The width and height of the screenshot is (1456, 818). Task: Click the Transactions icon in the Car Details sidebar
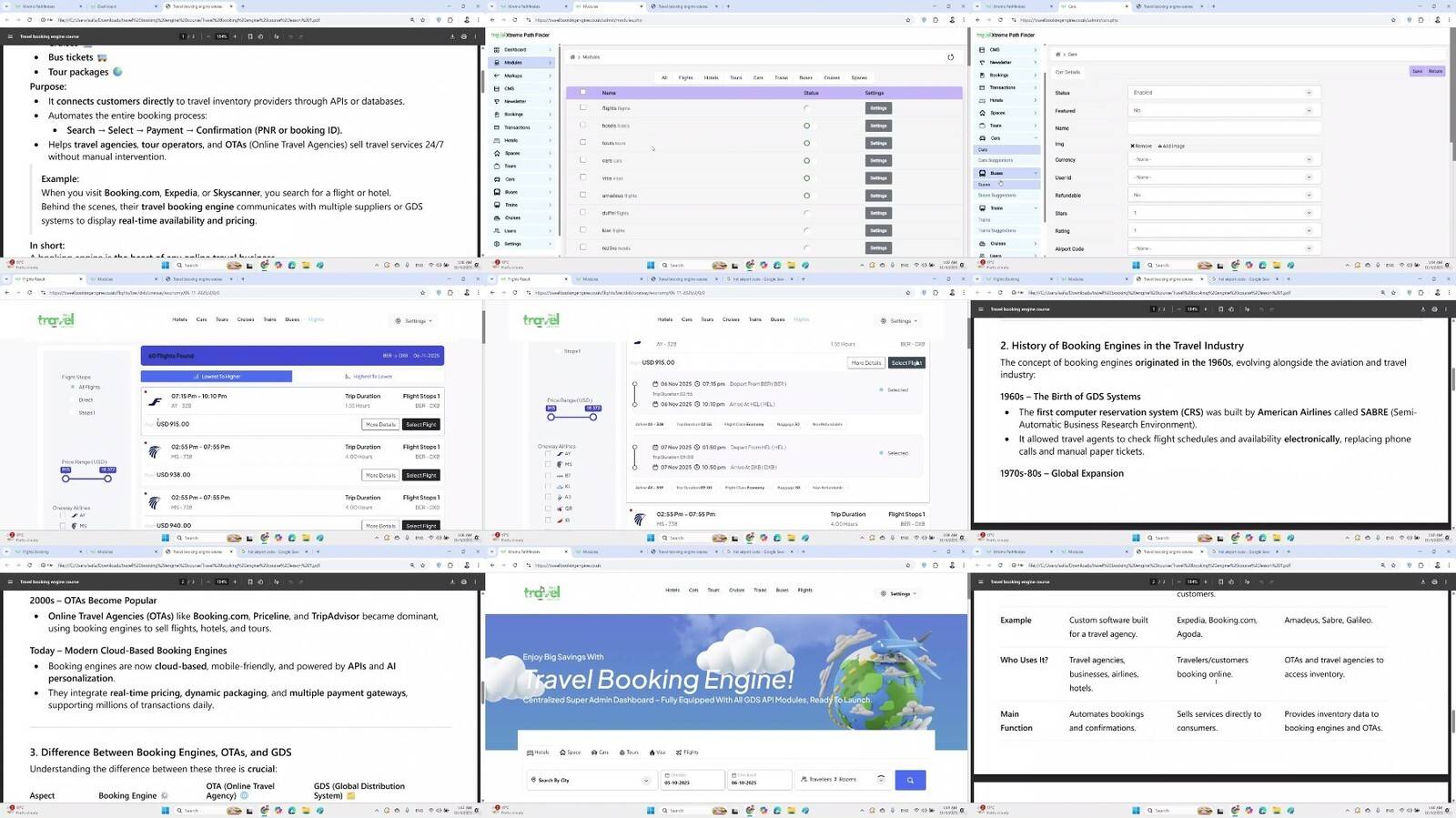[x=982, y=88]
